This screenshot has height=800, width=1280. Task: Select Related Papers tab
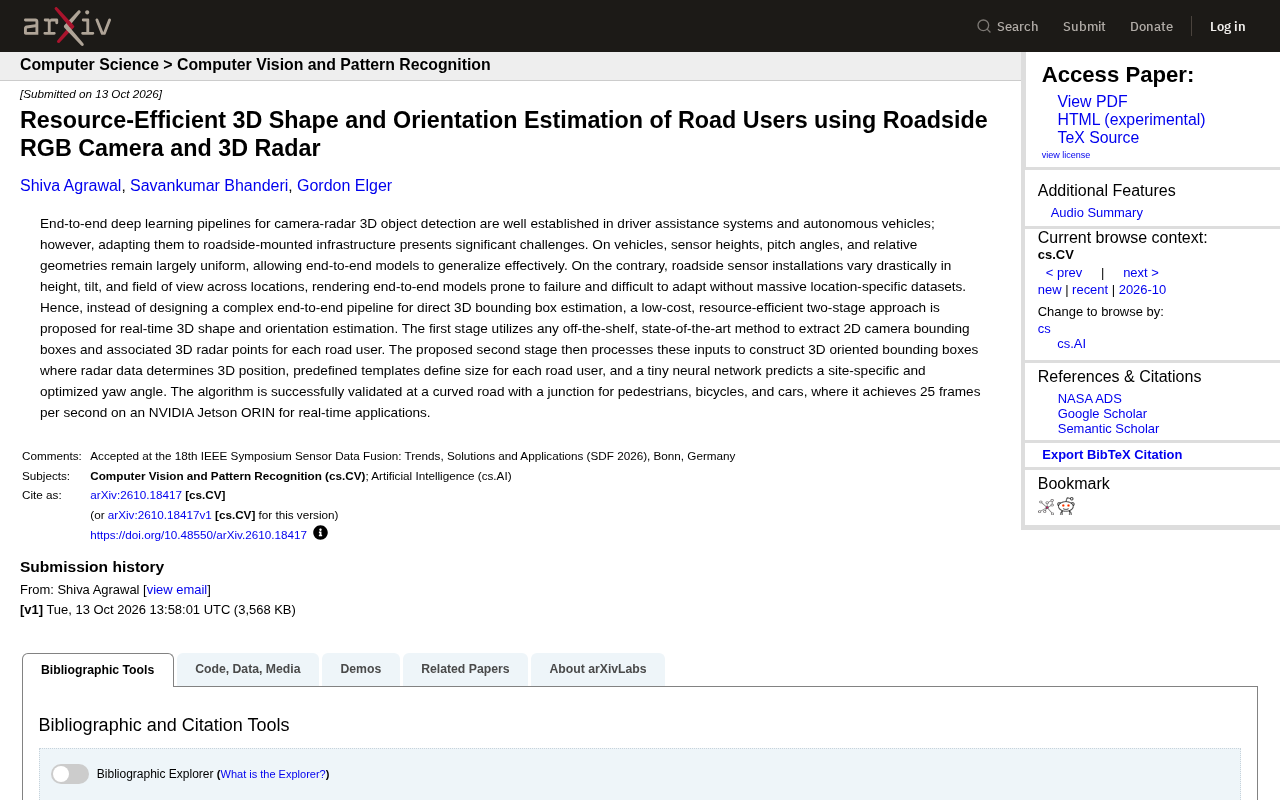click(465, 669)
